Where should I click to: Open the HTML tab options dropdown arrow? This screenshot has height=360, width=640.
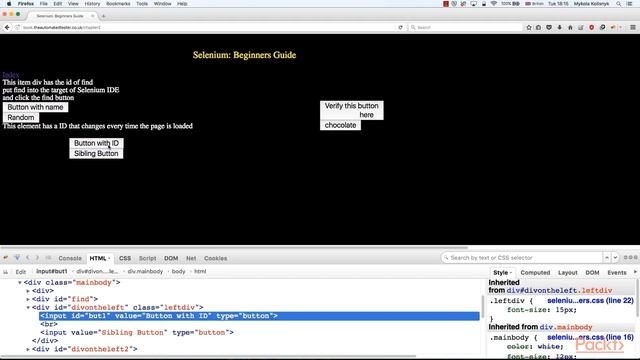pos(109,258)
